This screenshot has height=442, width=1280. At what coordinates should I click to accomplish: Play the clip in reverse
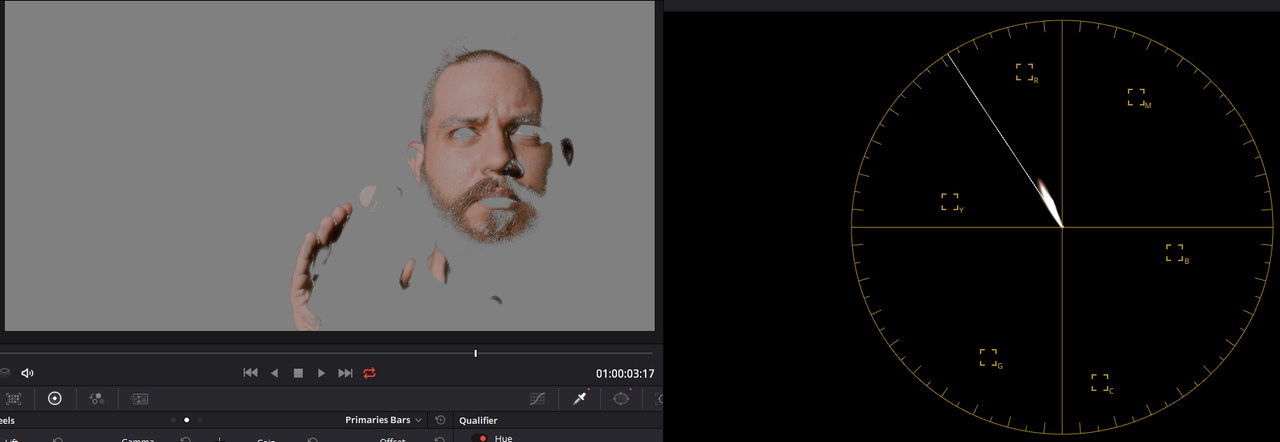coord(275,373)
